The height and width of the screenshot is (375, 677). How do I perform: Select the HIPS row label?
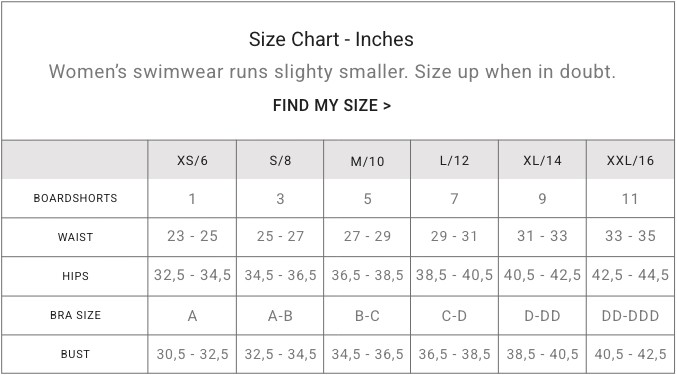click(x=75, y=276)
